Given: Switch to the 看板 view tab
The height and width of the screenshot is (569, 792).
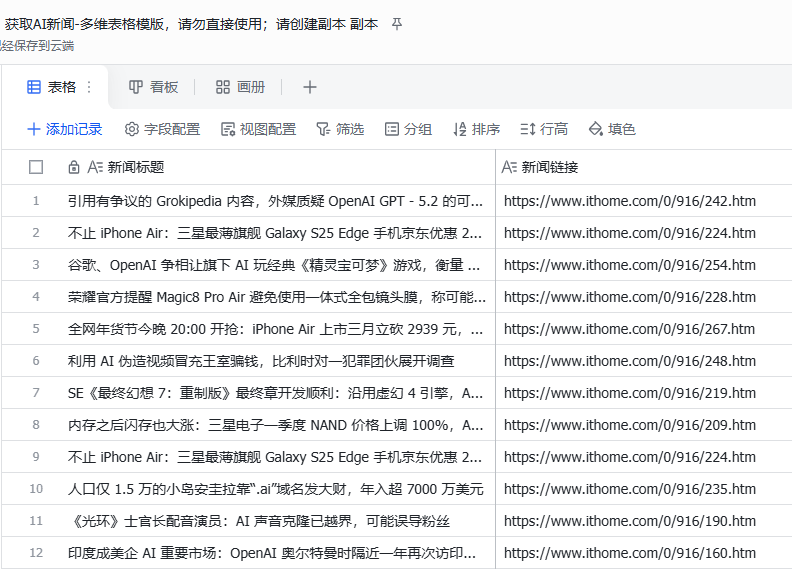Looking at the screenshot, I should [154, 87].
